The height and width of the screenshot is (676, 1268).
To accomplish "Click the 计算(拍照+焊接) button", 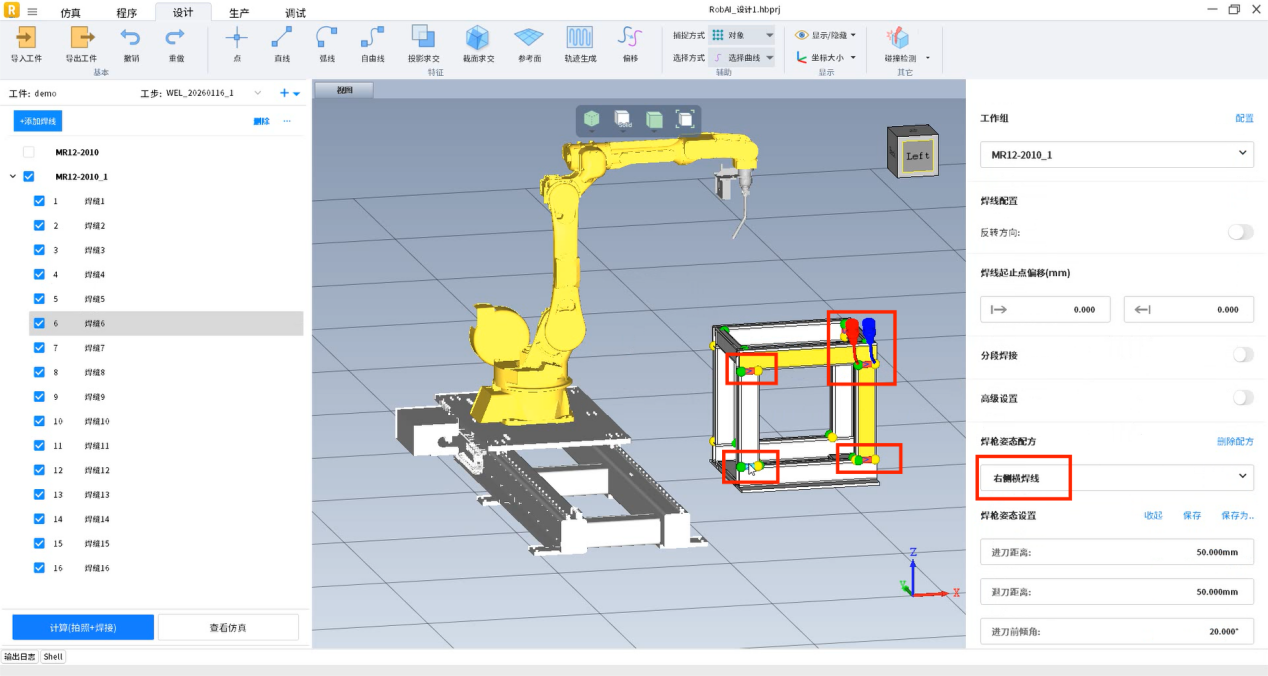I will [x=83, y=628].
